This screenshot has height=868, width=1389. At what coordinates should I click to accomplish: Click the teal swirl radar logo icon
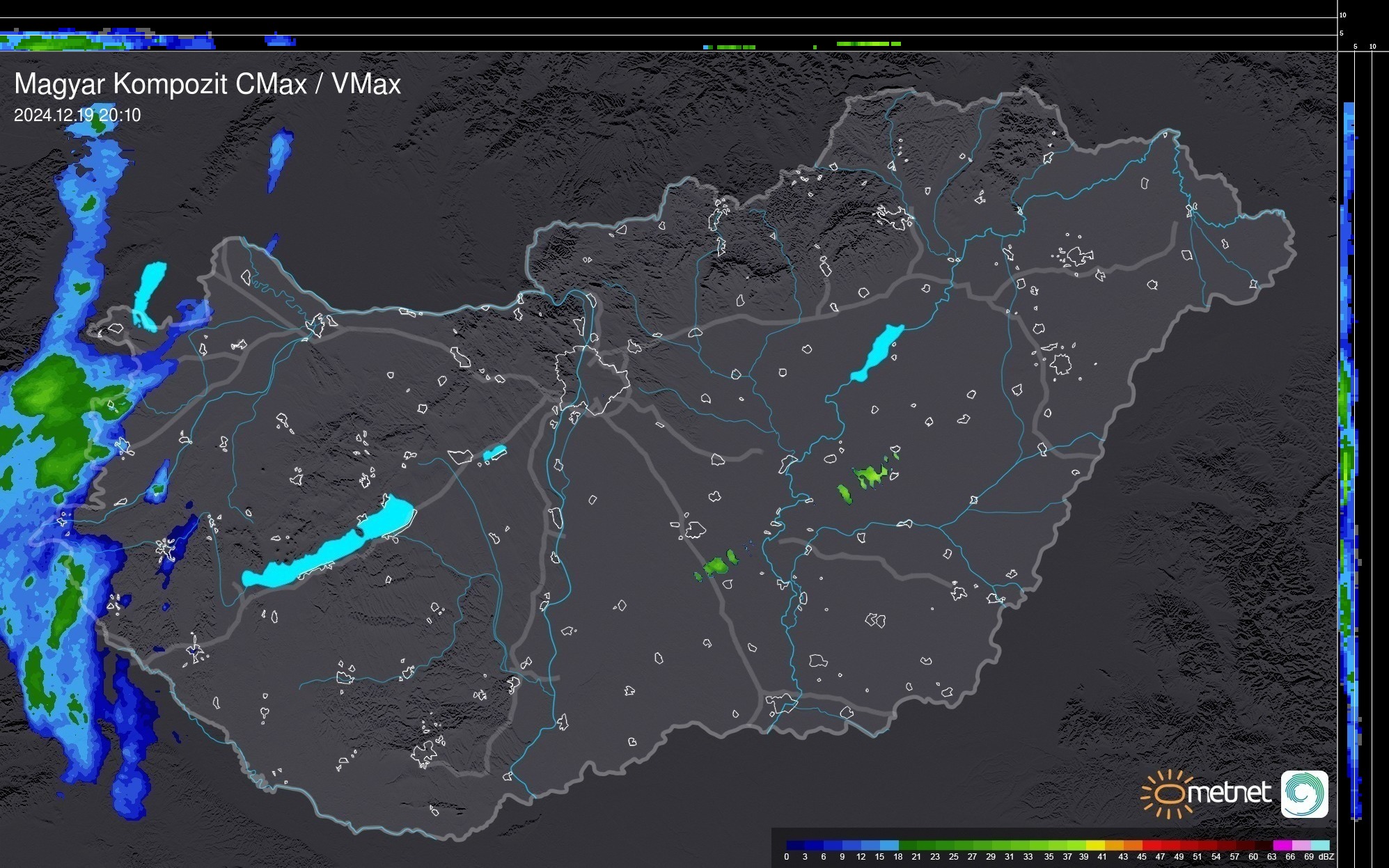coord(1304,794)
